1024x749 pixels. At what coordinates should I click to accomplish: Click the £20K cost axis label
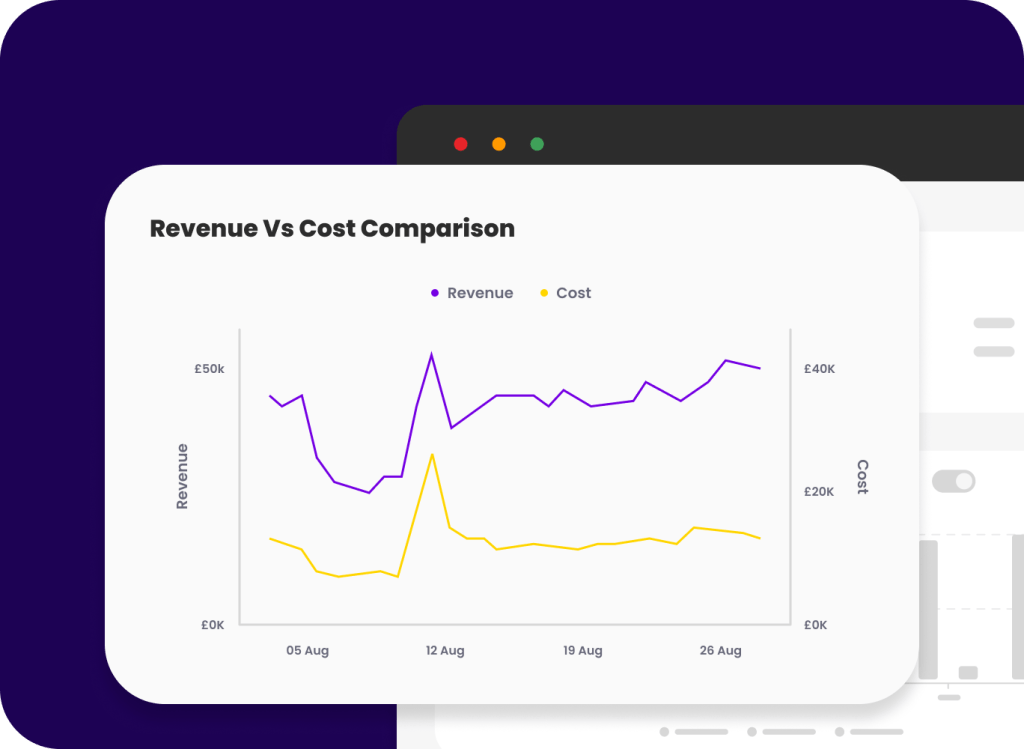click(819, 492)
